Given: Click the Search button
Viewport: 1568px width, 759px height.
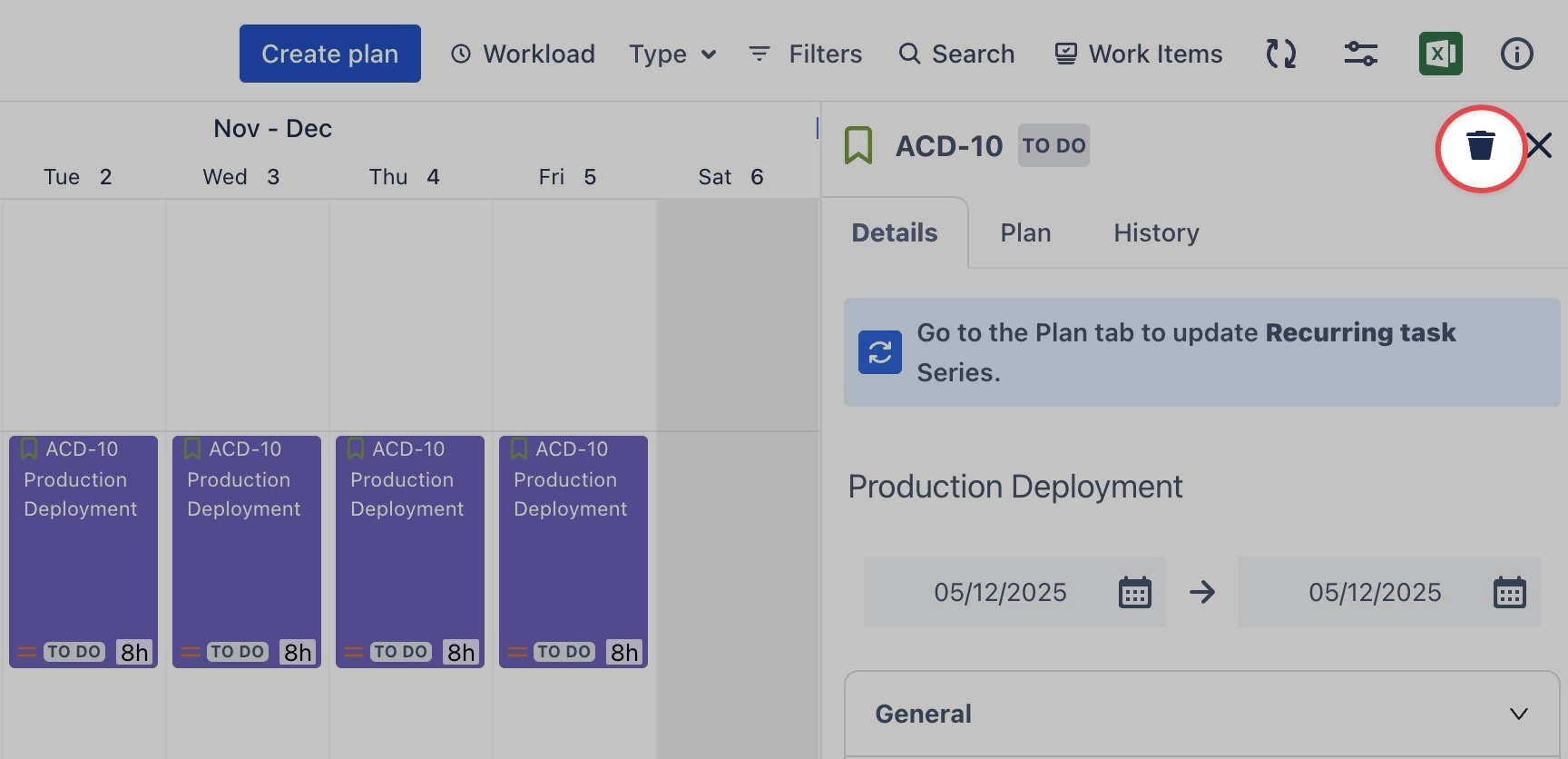Looking at the screenshot, I should pyautogui.click(x=956, y=54).
